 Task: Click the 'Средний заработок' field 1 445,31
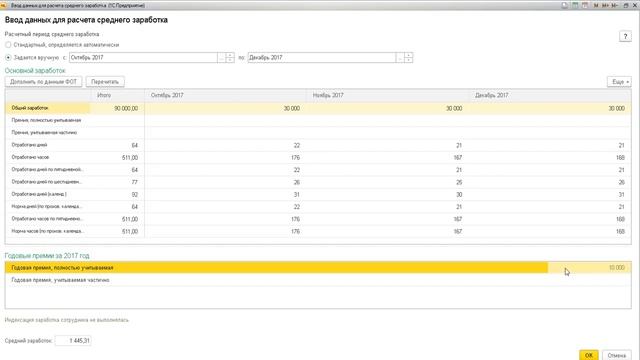(x=73, y=340)
